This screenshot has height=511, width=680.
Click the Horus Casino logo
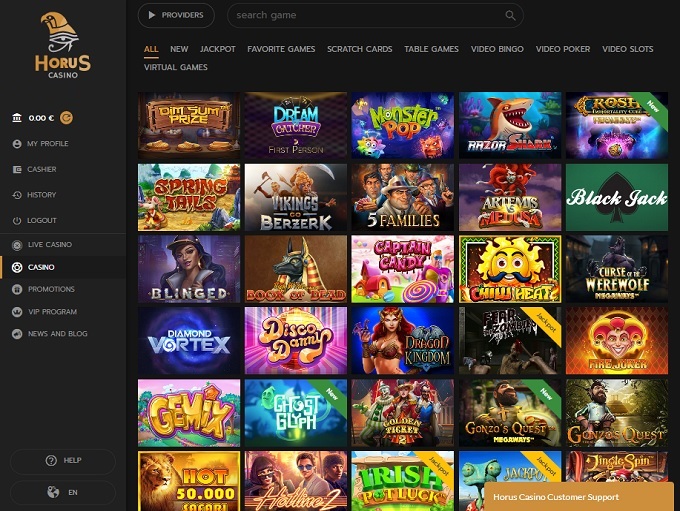click(65, 44)
